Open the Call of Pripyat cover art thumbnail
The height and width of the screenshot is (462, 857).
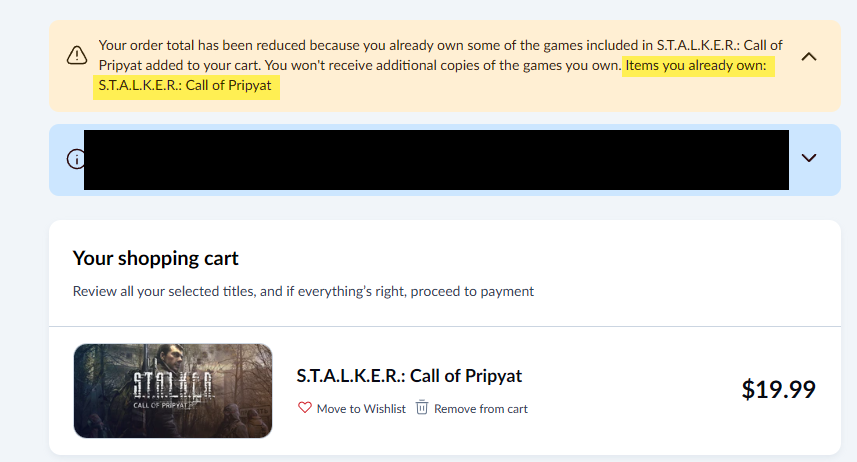173,390
